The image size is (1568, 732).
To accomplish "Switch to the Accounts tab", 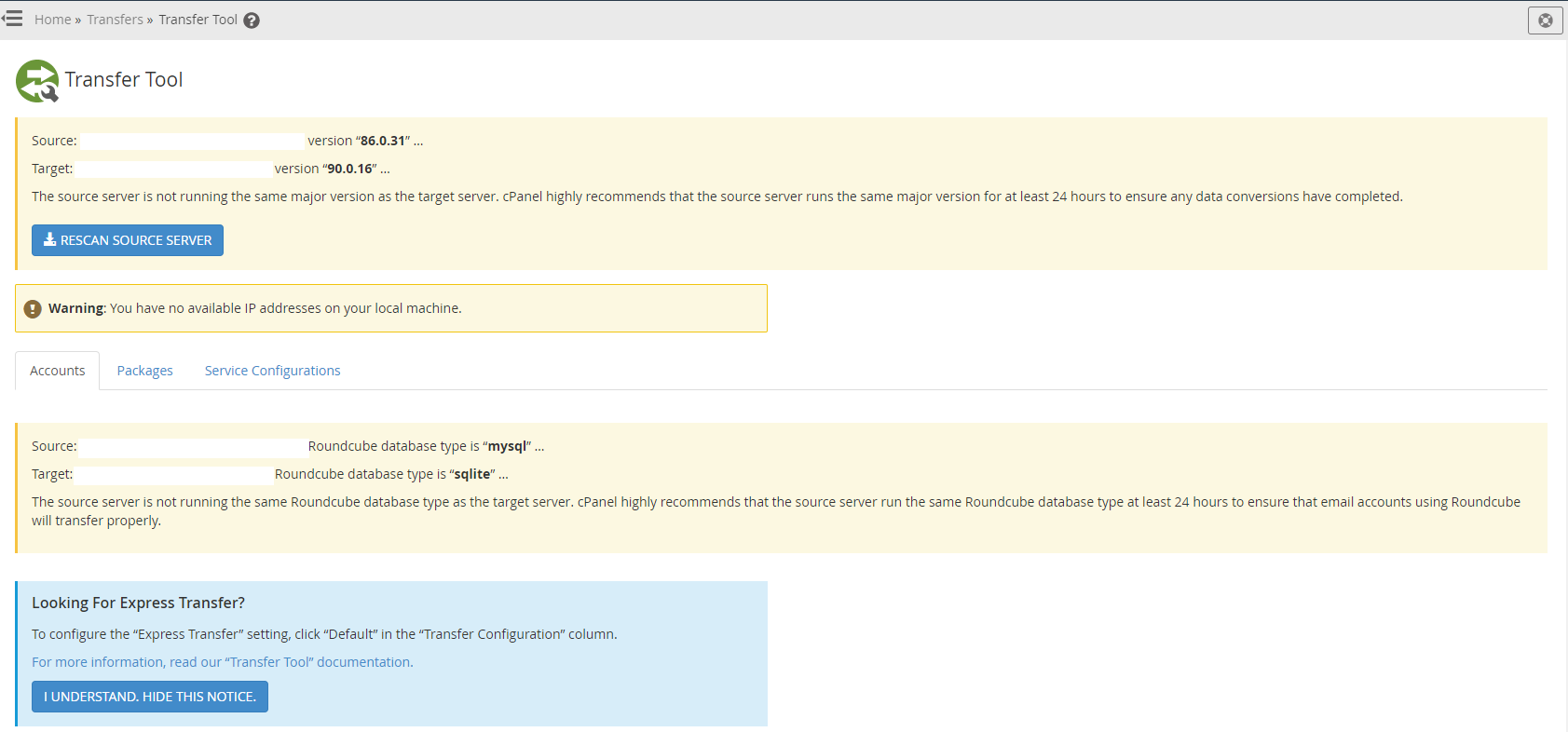I will 58,371.
